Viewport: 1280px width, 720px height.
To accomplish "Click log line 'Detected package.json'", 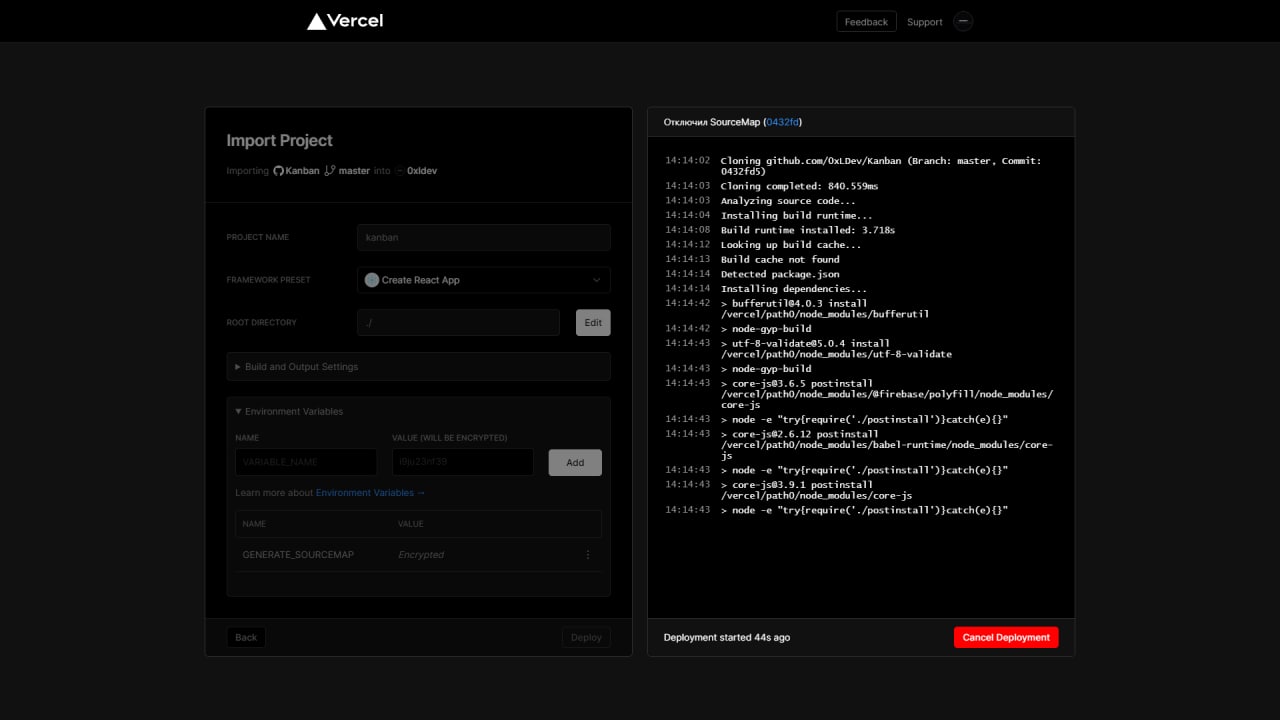I will [x=780, y=274].
